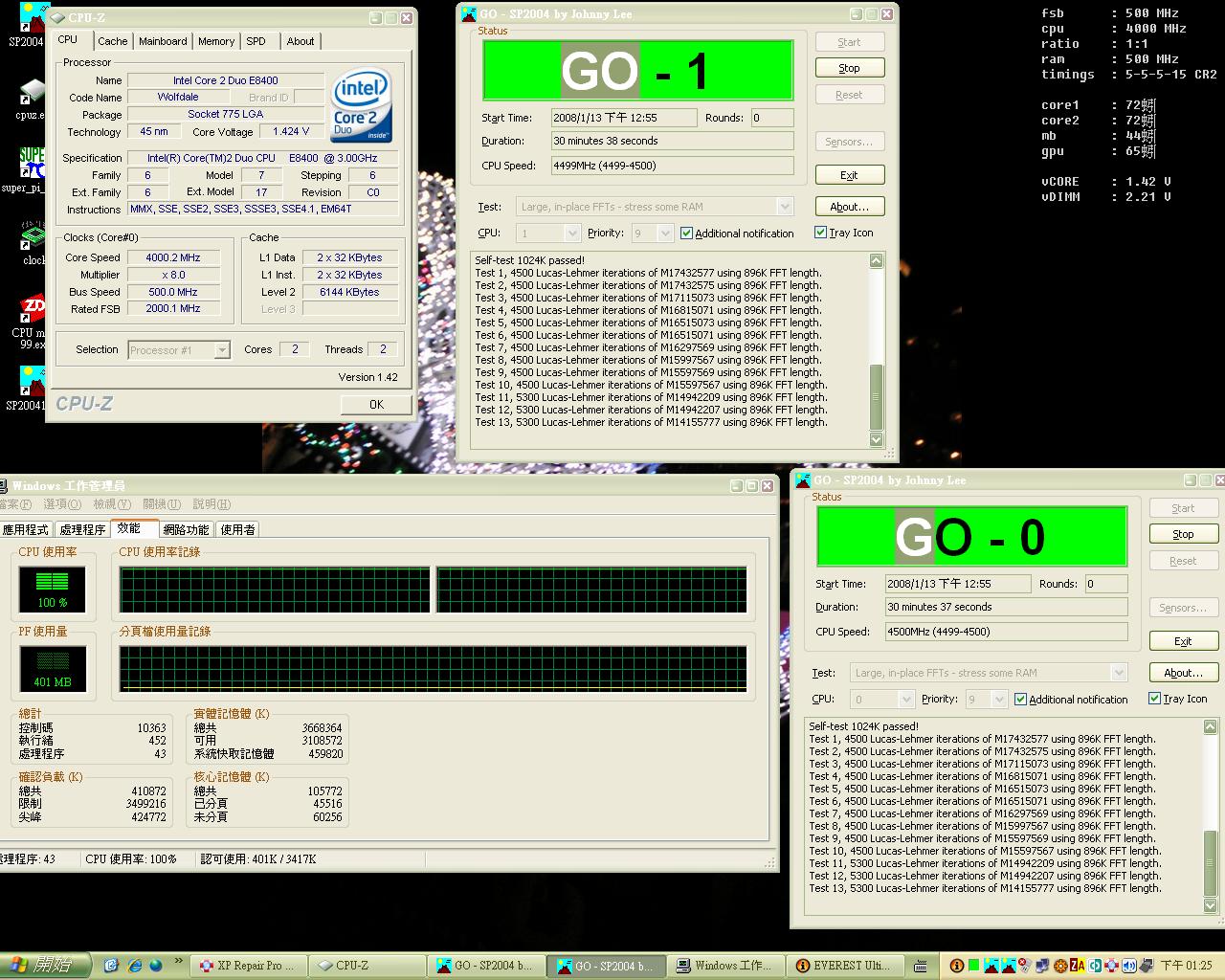Click the GO-1 log scrollbar thumb
Viewport: 1225px width, 980px height.
coord(877,397)
